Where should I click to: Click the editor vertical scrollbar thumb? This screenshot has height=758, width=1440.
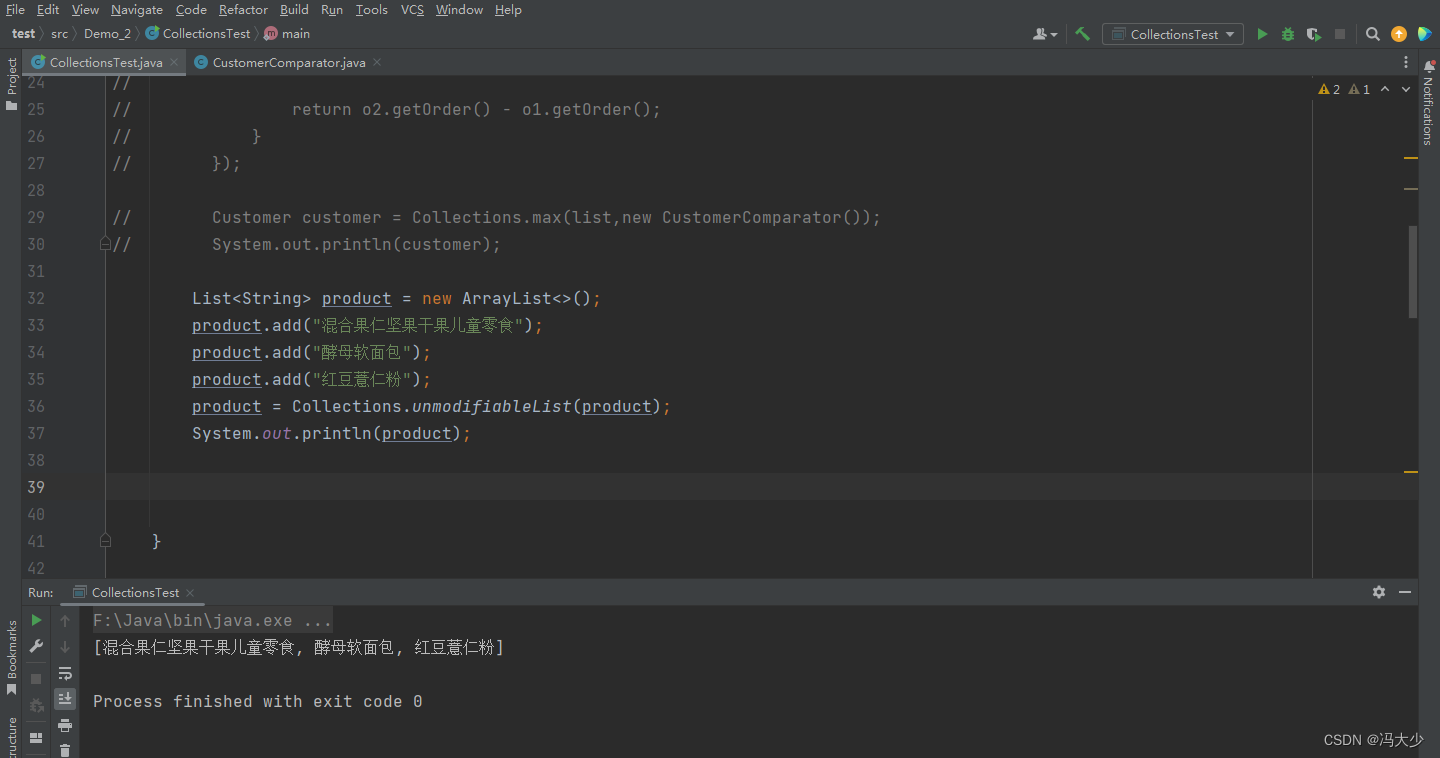point(1413,271)
